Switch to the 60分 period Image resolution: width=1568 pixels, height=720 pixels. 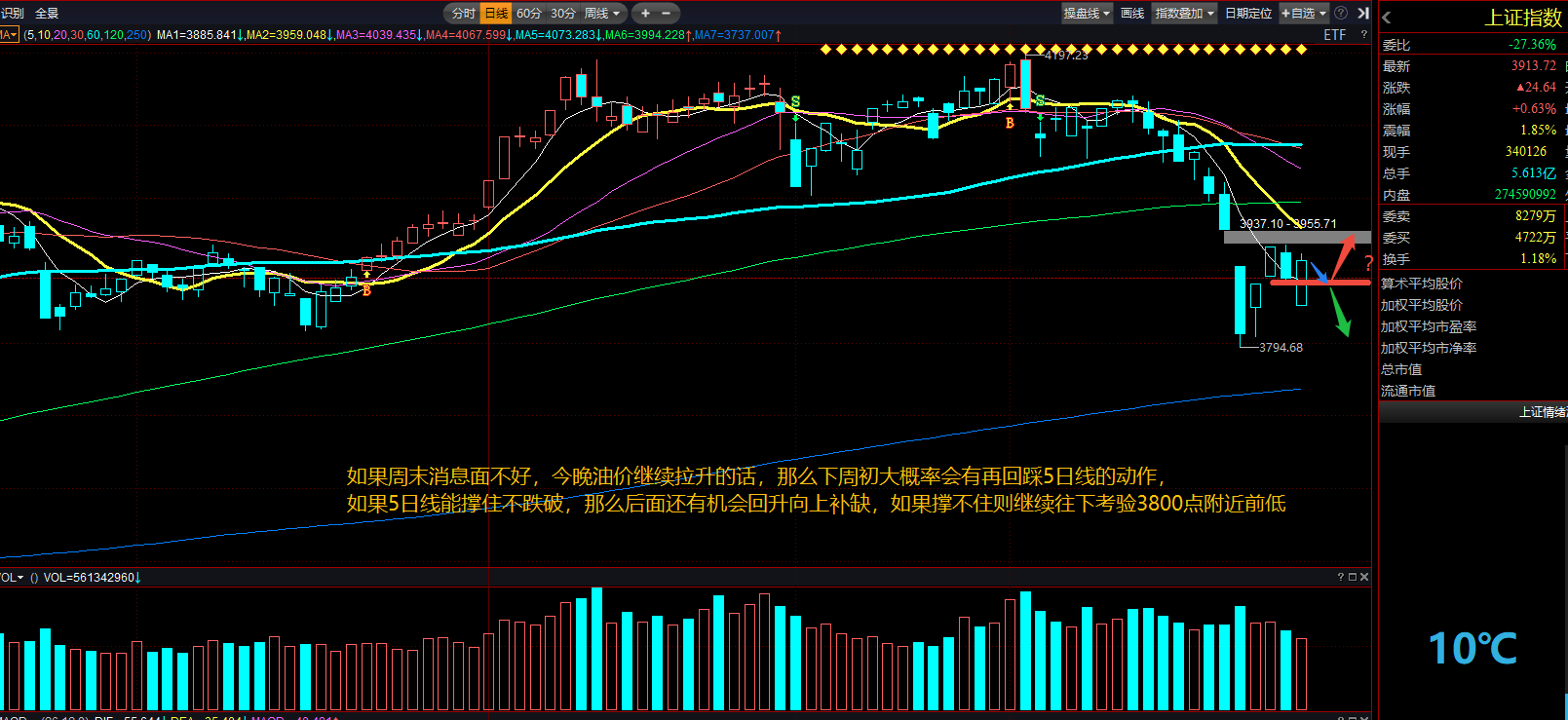click(529, 14)
